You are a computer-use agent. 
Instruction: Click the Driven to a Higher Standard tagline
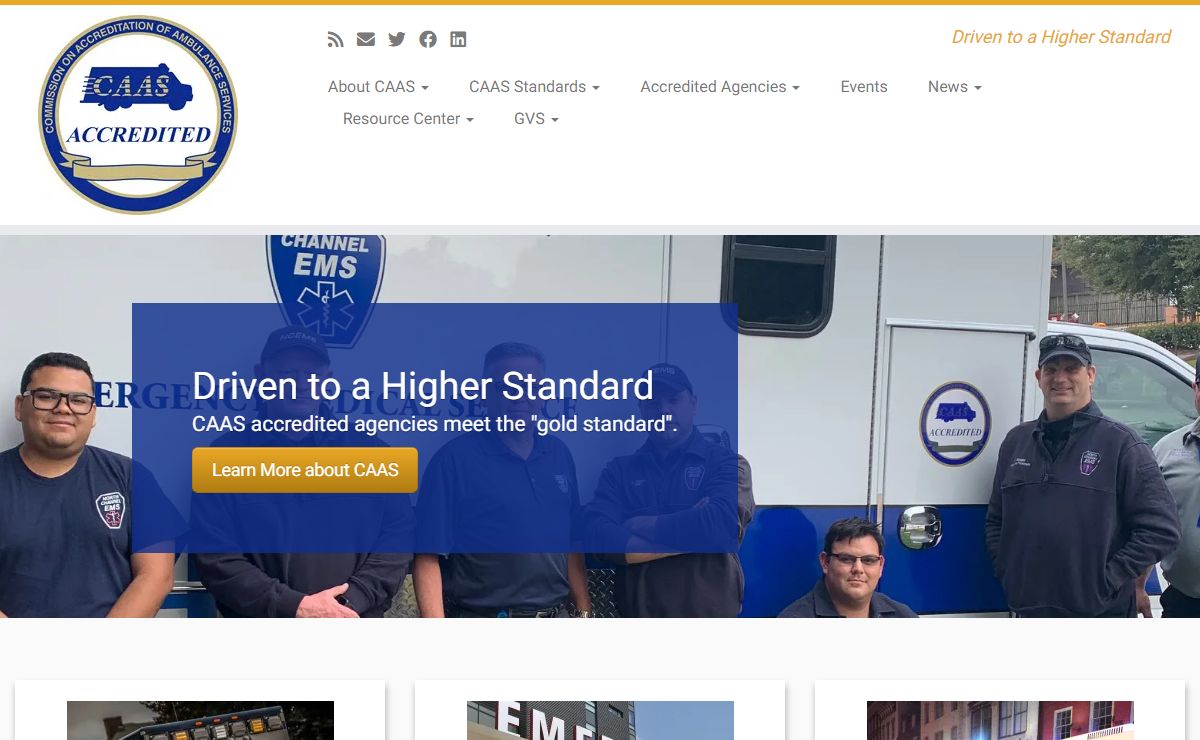pos(1061,37)
